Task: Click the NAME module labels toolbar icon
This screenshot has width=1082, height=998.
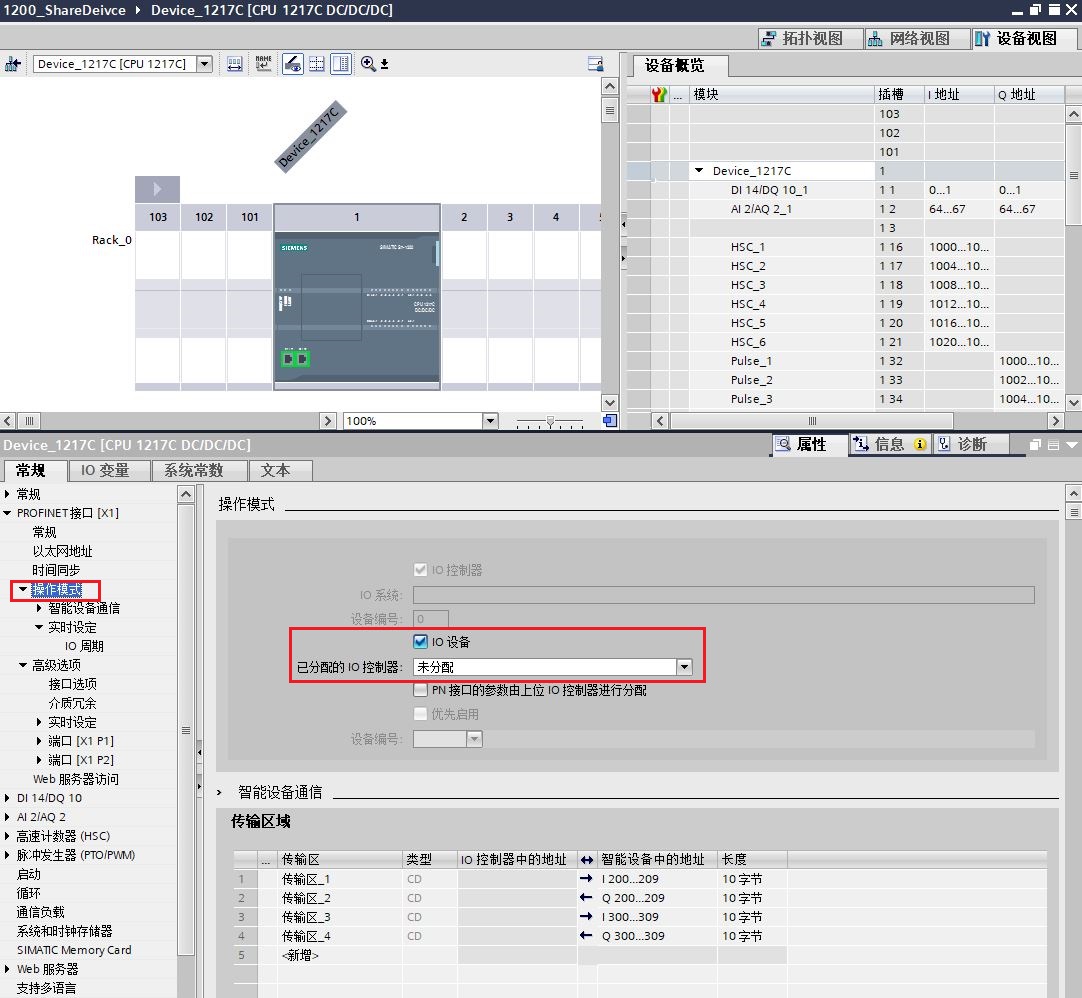Action: coord(264,63)
